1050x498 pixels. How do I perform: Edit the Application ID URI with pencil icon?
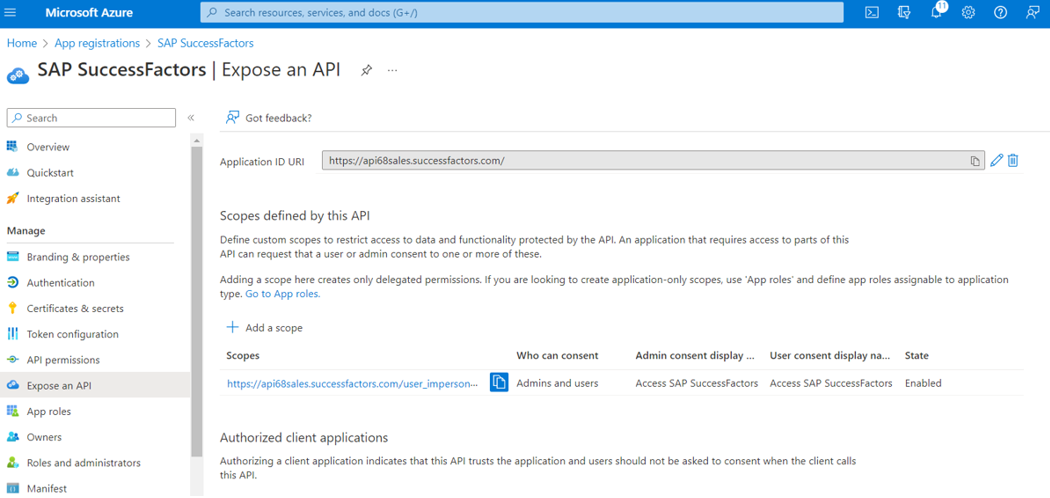coord(996,161)
